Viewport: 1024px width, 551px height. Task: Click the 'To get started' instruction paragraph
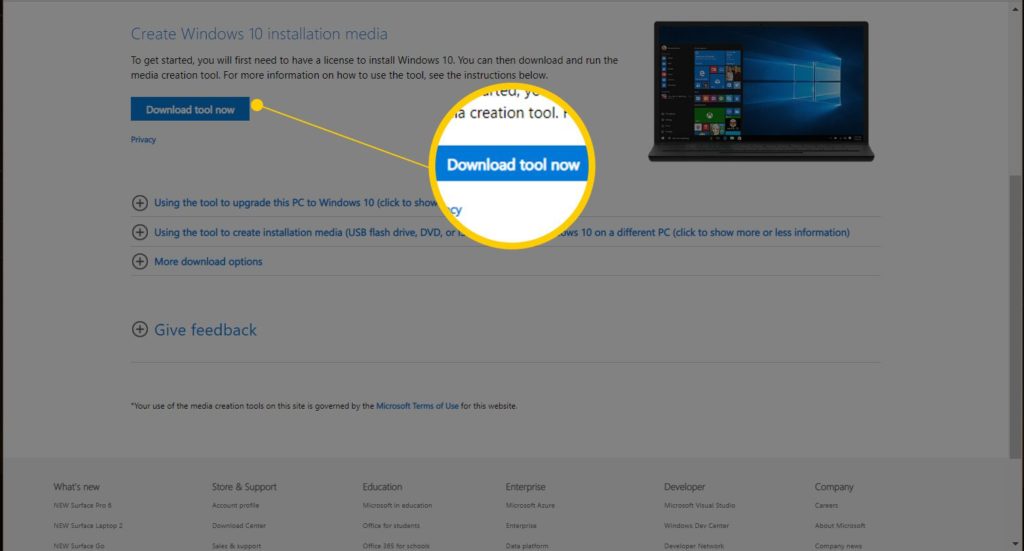tap(374, 67)
